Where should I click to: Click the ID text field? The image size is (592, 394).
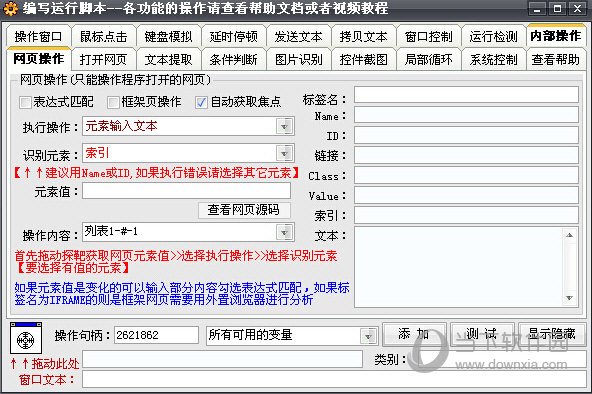466,135
